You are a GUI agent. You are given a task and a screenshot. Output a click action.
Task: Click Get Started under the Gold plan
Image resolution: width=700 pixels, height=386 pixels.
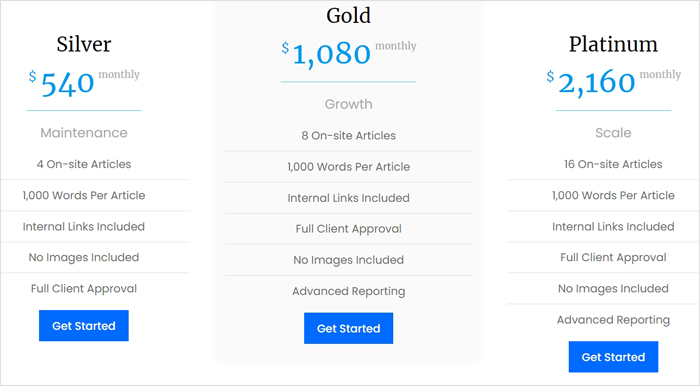click(x=349, y=328)
